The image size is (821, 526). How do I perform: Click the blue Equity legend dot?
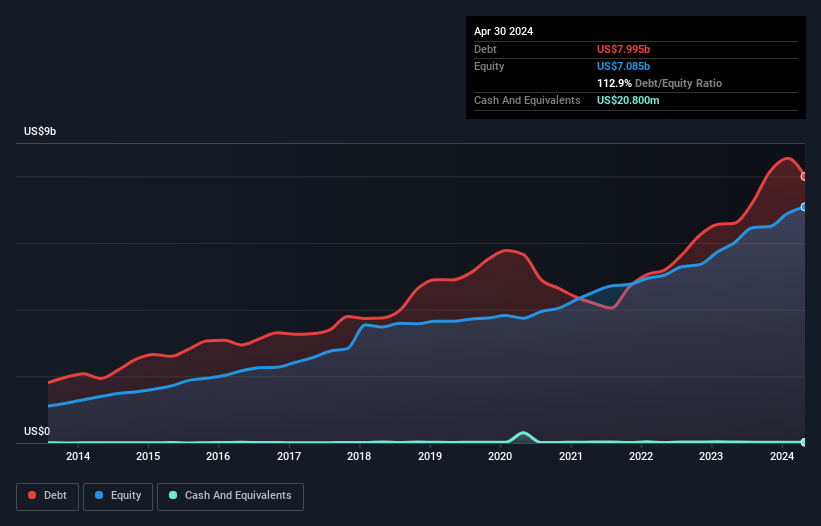(x=99, y=495)
